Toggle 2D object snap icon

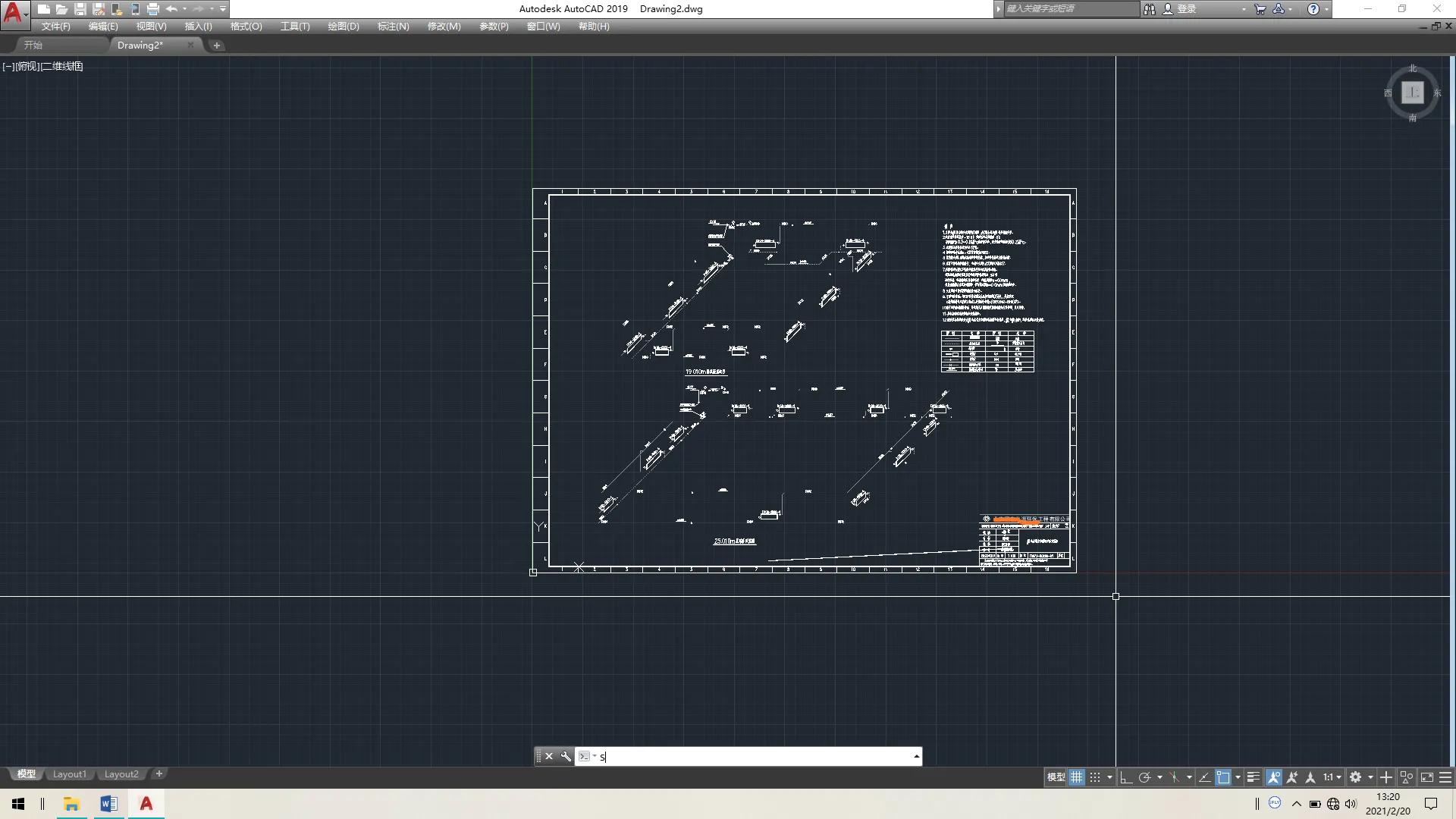1223,777
